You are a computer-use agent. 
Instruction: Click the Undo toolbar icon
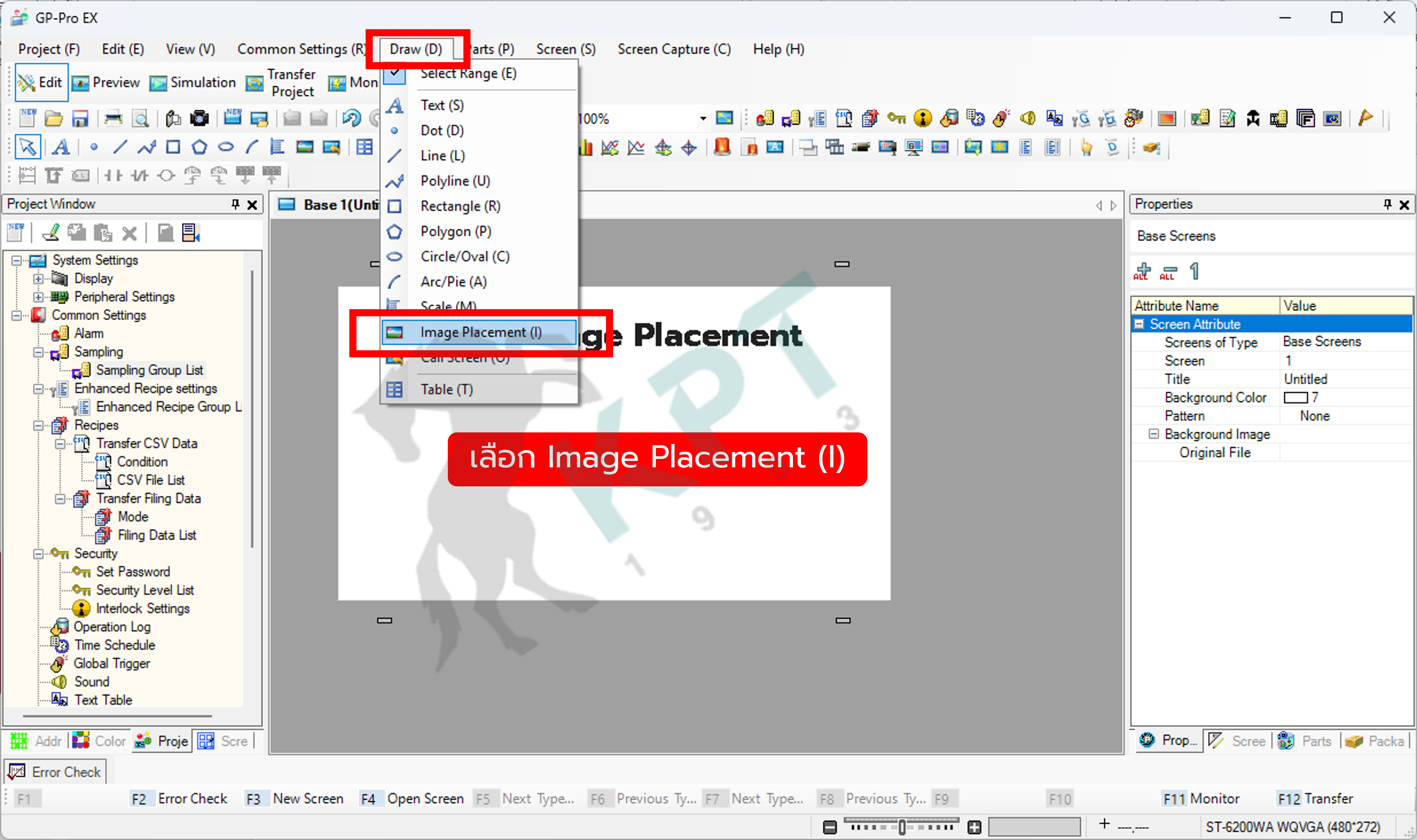tap(352, 119)
